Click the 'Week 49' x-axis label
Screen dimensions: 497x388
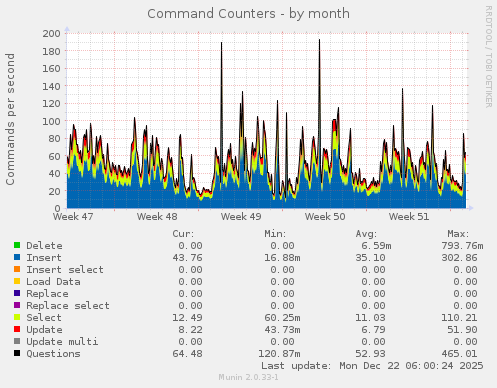point(241,217)
